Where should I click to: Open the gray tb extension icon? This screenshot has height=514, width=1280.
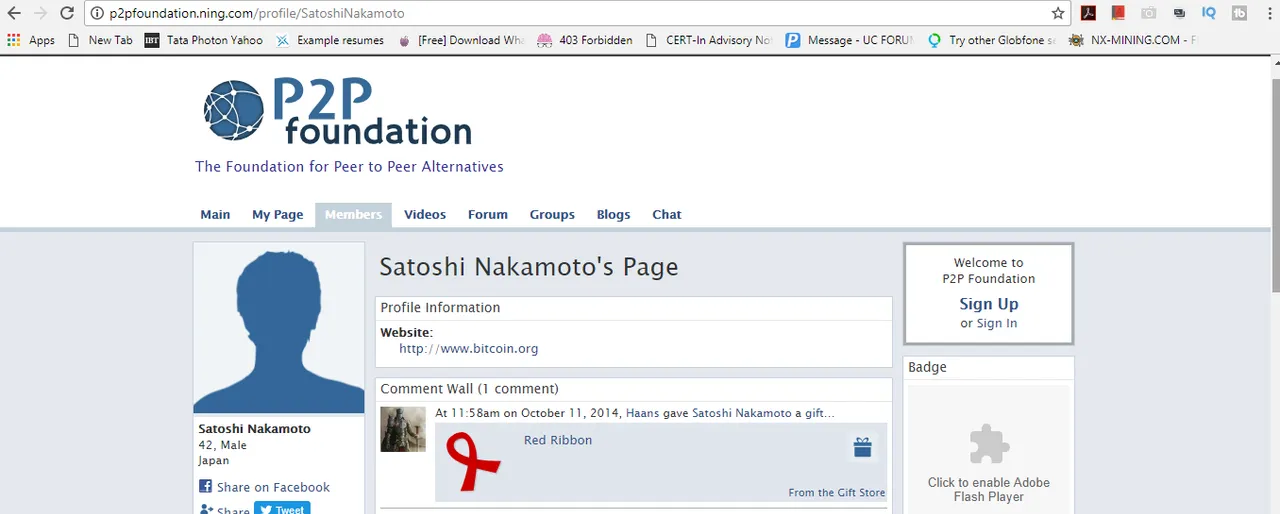click(x=1240, y=13)
